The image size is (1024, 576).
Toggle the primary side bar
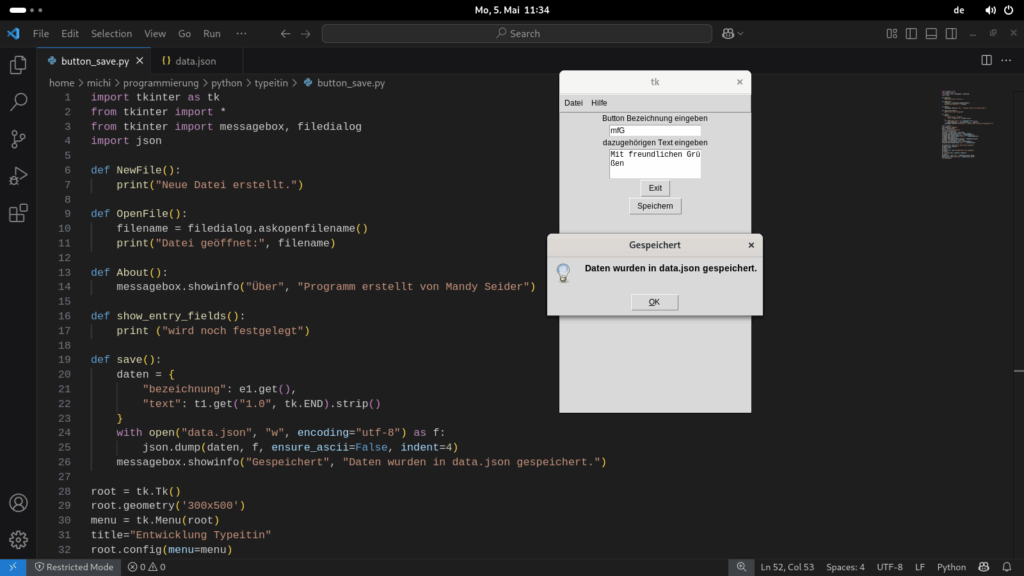911,33
